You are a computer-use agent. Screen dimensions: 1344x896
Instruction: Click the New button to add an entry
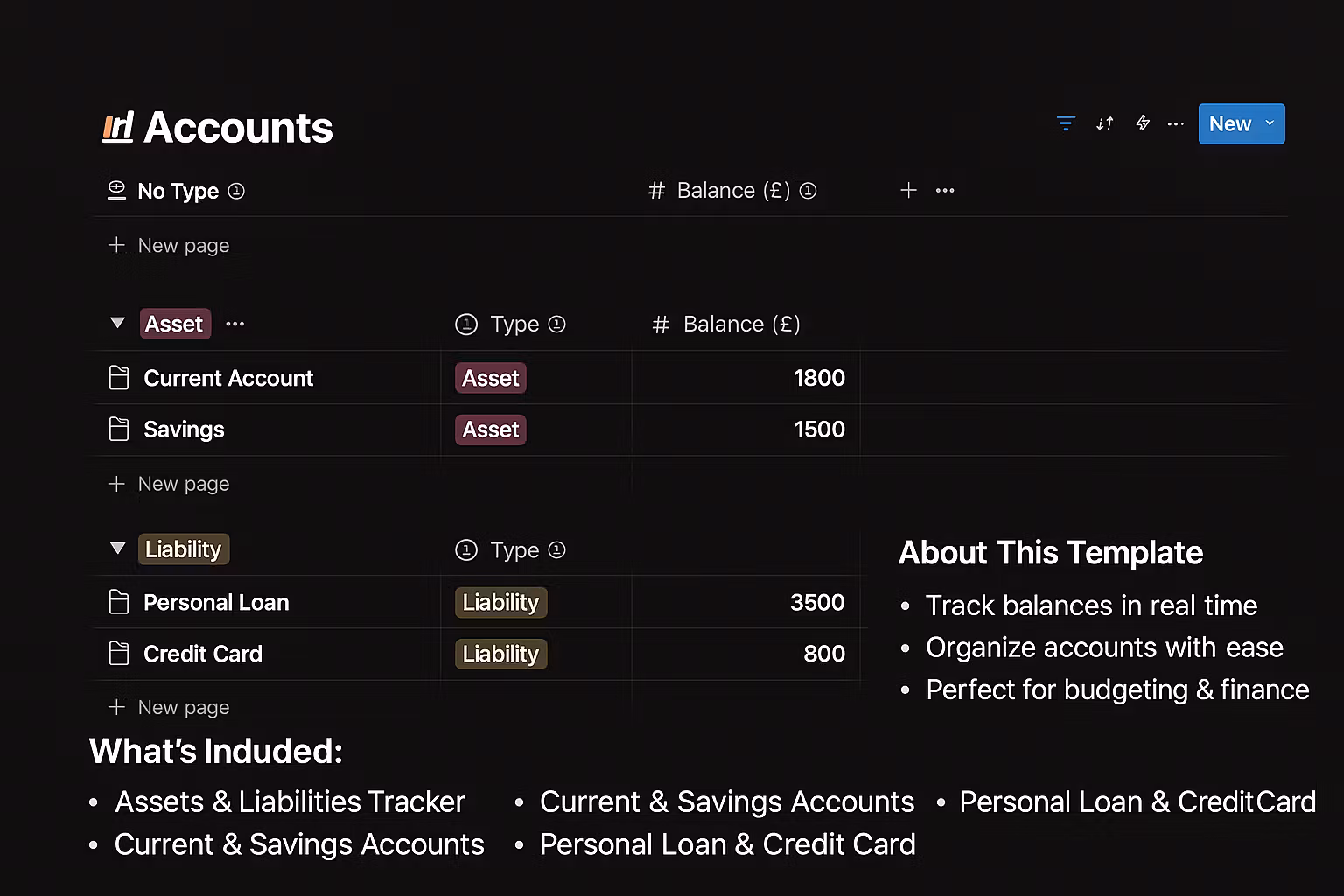click(x=1229, y=123)
